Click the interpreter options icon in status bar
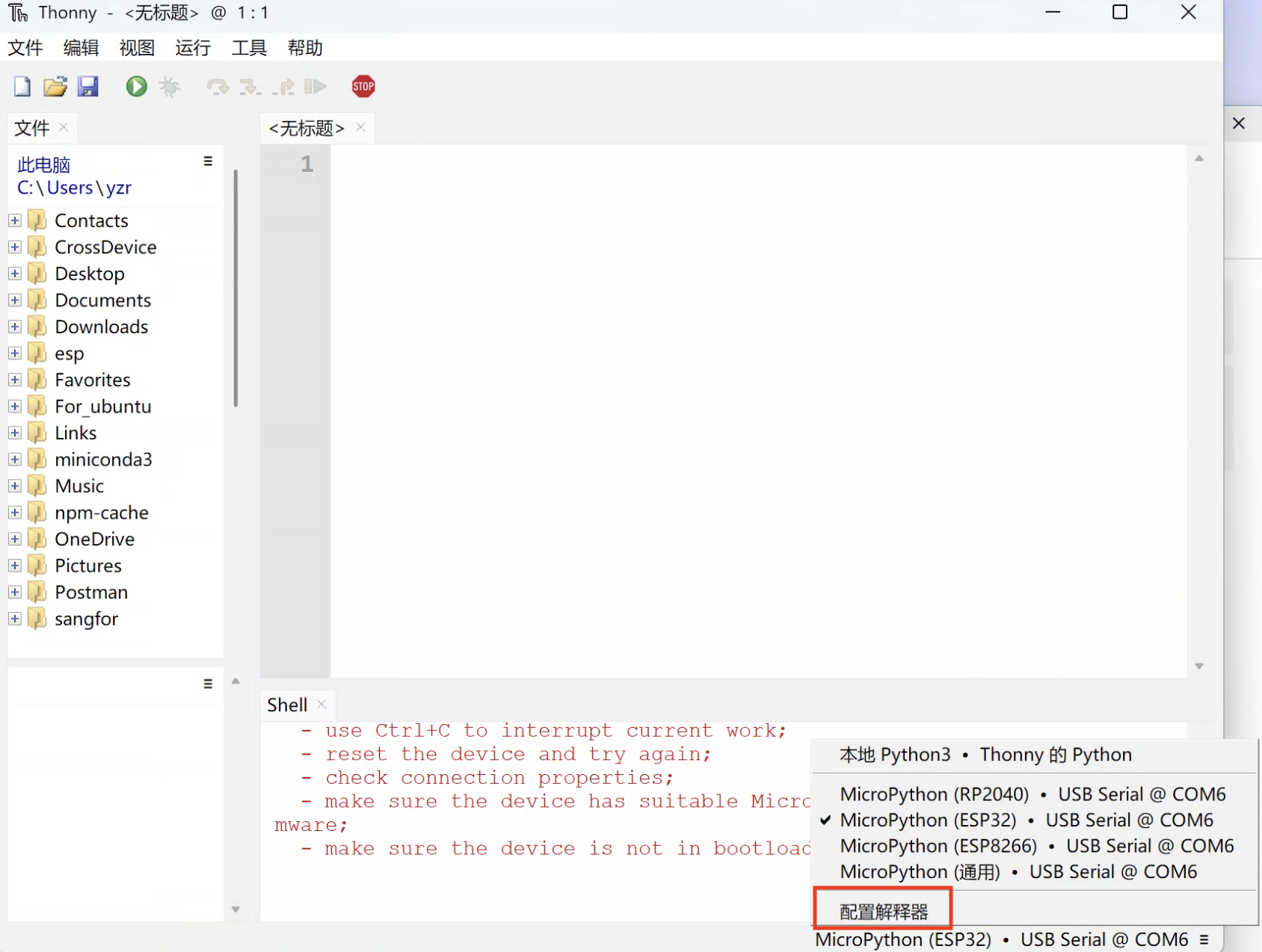Viewport: 1262px width, 952px height. point(1204,940)
